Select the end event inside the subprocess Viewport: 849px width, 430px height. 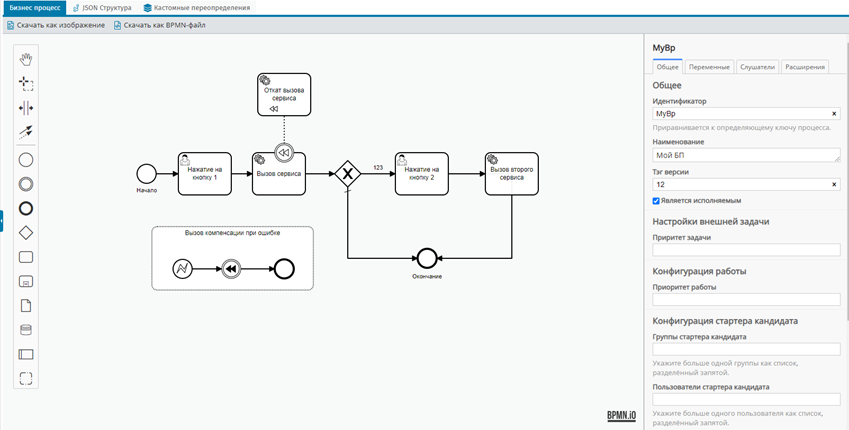(284, 269)
